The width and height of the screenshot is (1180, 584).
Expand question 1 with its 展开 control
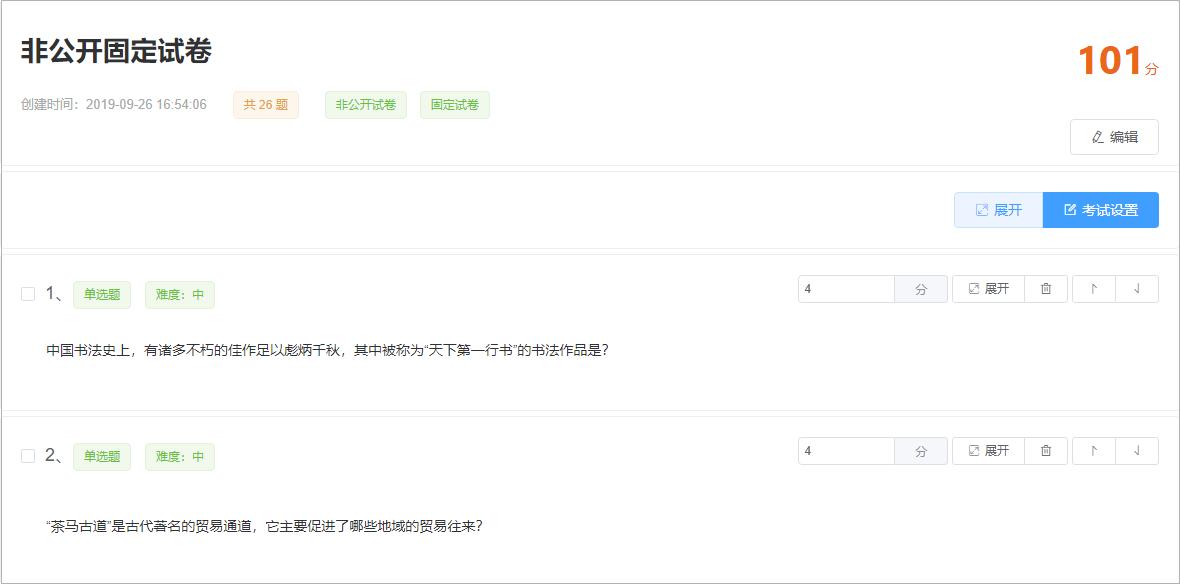click(987, 288)
